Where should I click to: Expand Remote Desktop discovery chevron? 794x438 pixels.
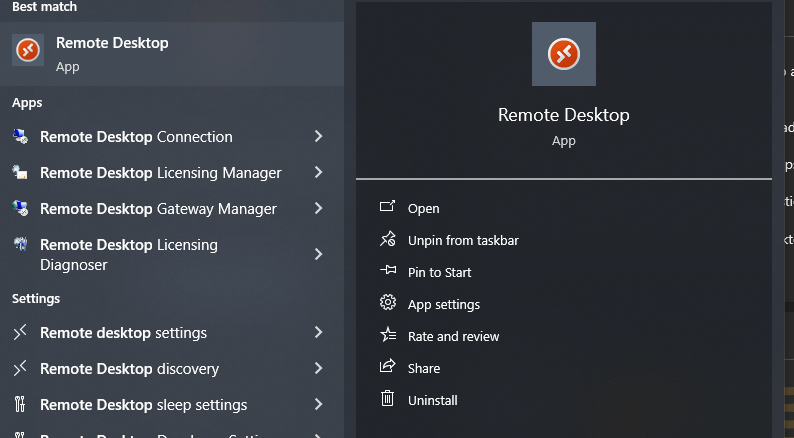[x=318, y=369]
